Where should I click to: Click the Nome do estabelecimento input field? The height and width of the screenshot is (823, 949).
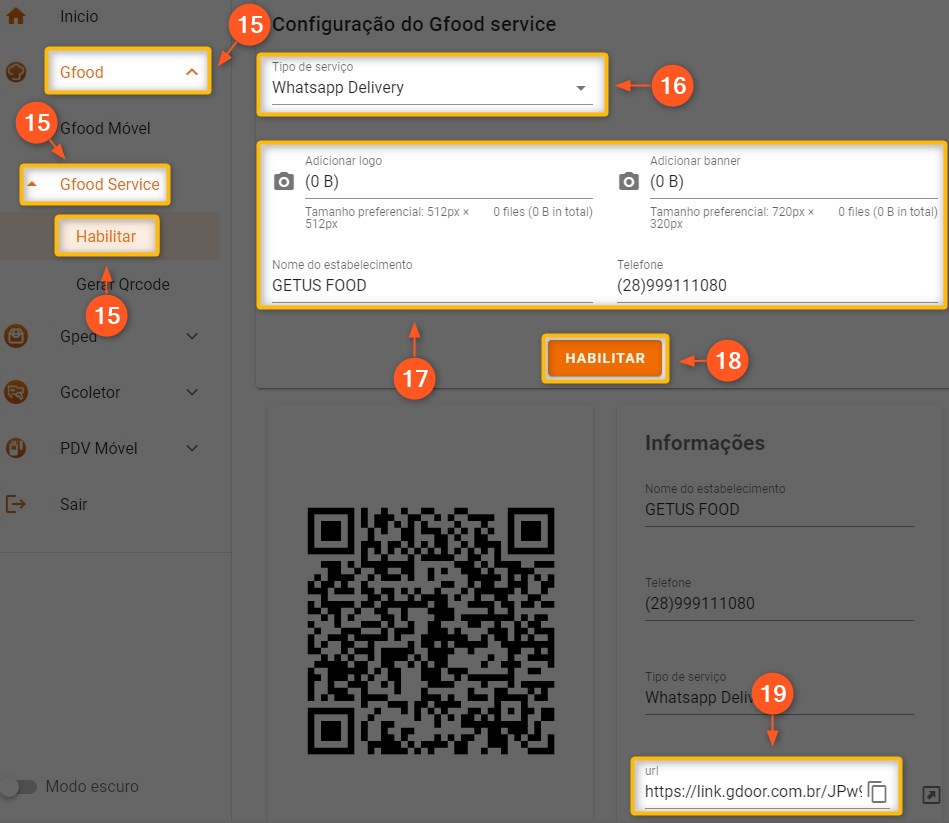pyautogui.click(x=432, y=286)
